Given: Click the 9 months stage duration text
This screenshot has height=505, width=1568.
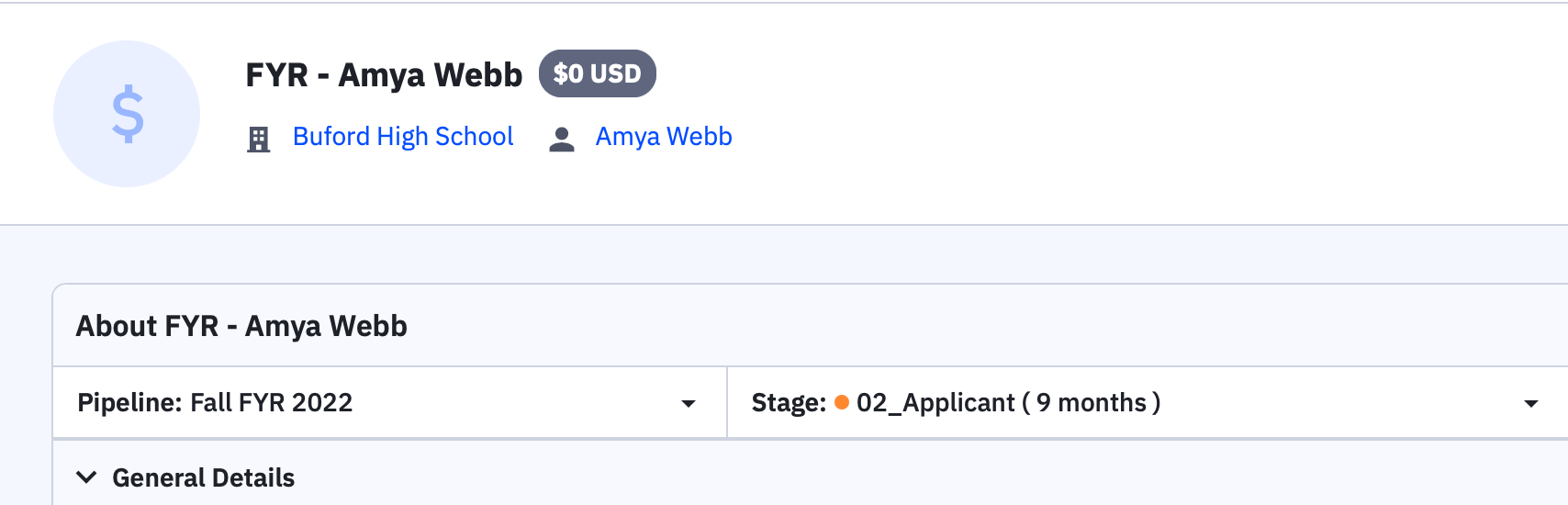Looking at the screenshot, I should coord(1092,403).
